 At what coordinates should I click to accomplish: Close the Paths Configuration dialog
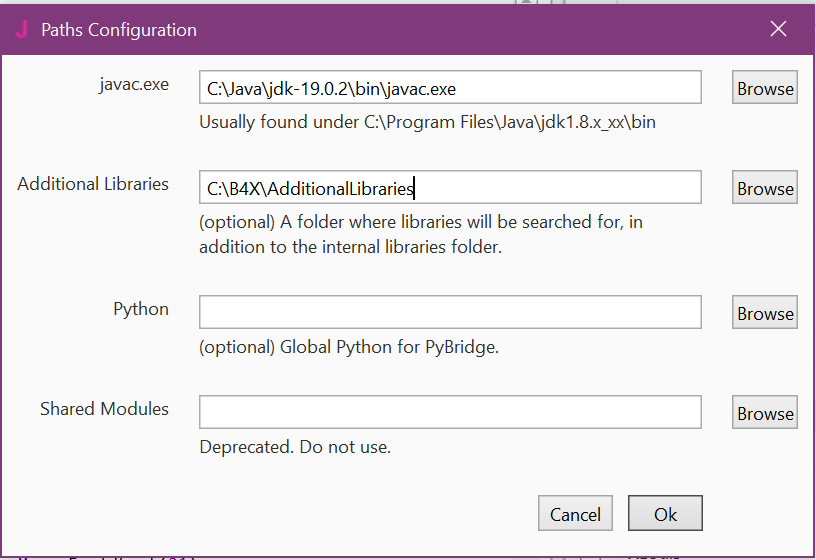tap(778, 29)
